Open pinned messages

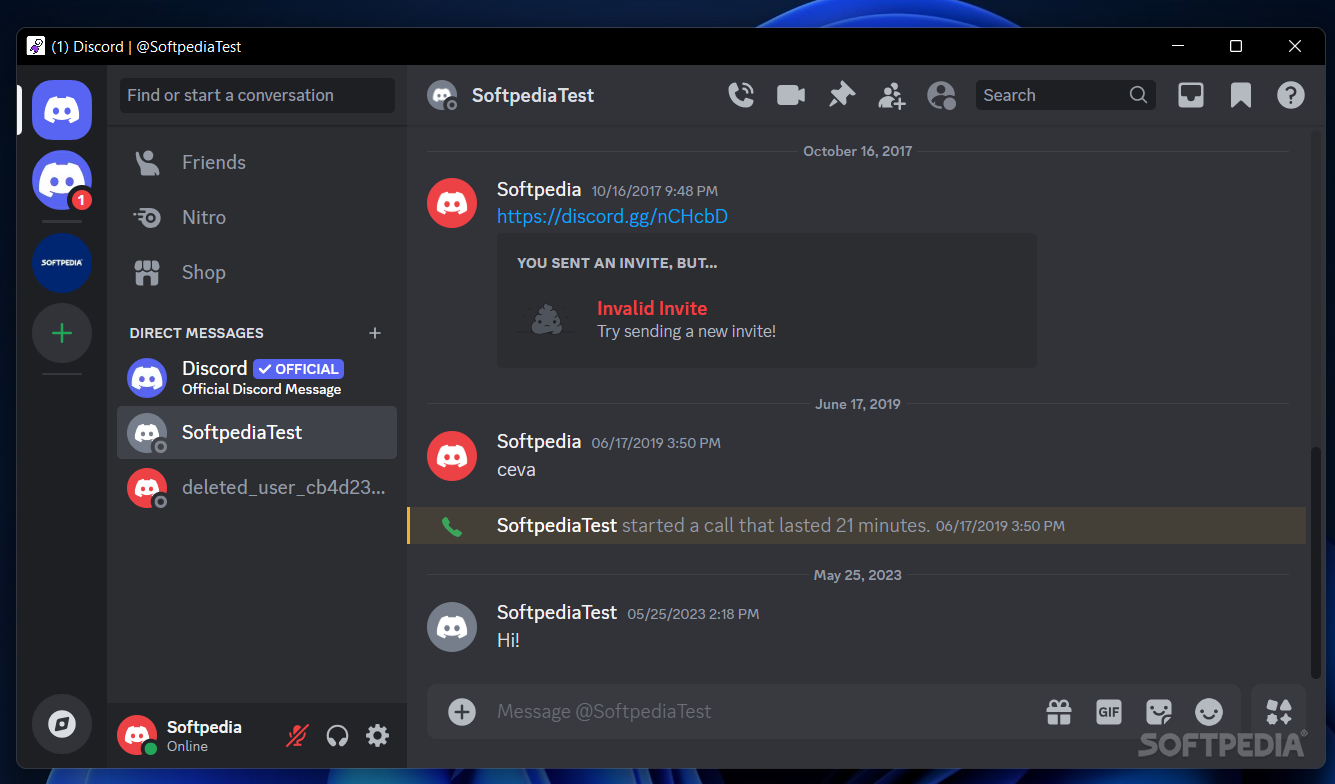(x=842, y=95)
